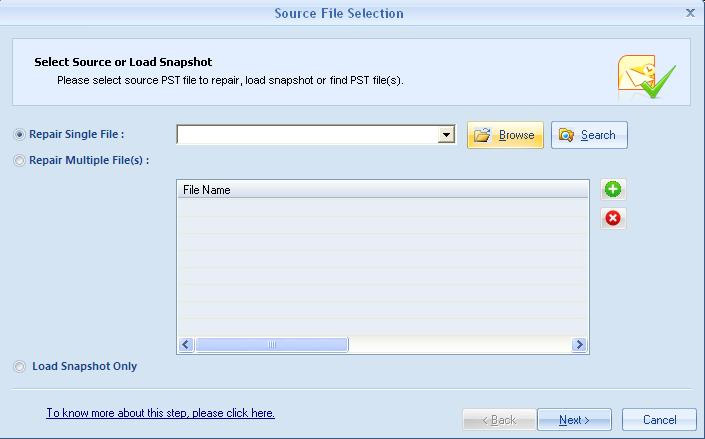Click the Browse folder button
Image resolution: width=705 pixels, height=439 pixels.
[x=505, y=135]
